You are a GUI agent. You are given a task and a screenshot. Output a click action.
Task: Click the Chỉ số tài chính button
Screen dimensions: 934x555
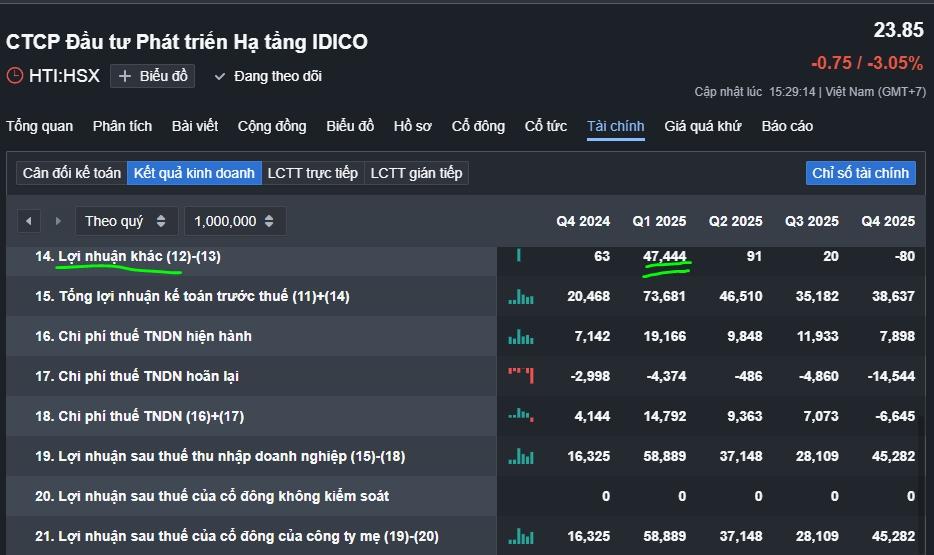(860, 173)
